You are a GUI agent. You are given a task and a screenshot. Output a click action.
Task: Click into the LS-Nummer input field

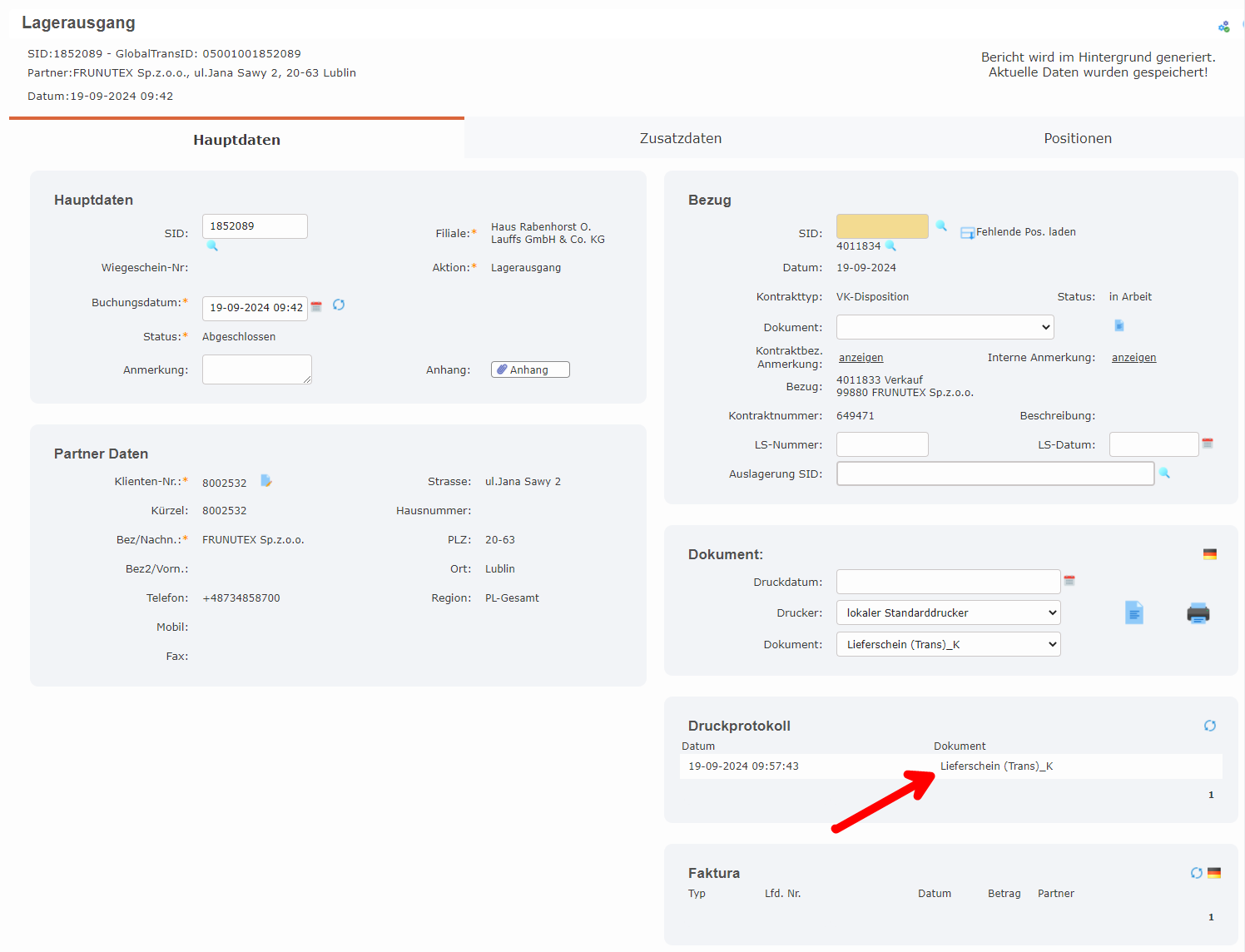(x=881, y=444)
